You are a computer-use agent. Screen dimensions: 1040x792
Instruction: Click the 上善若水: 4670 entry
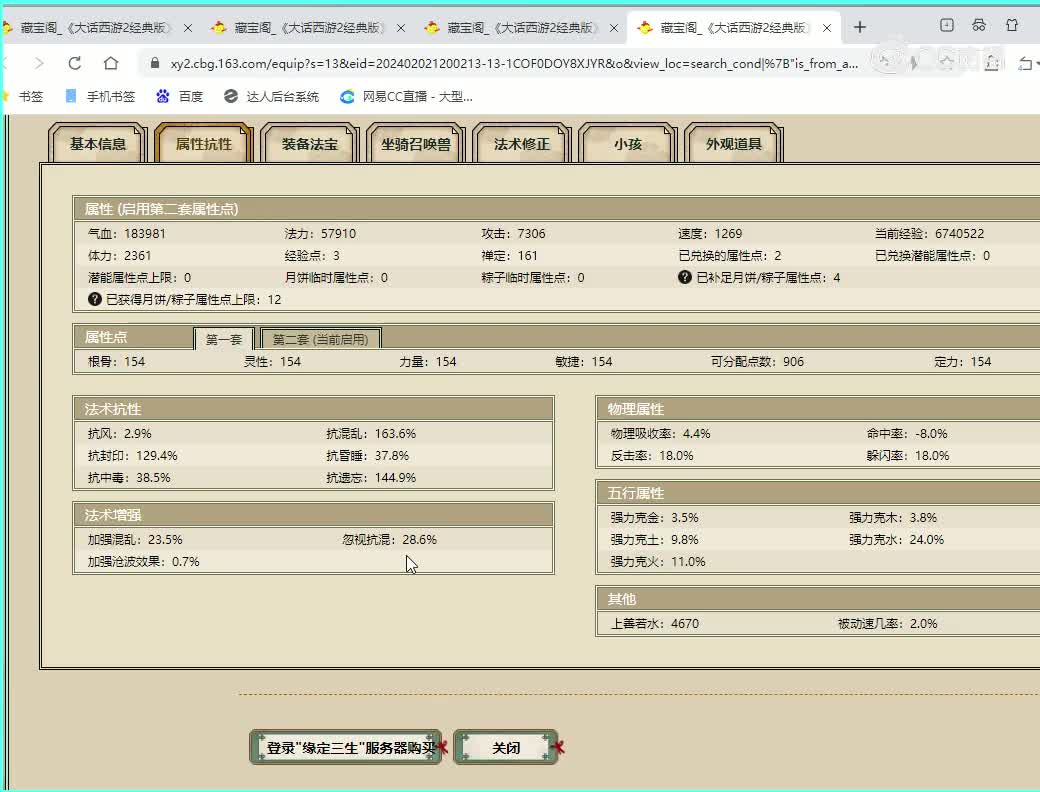tap(655, 623)
